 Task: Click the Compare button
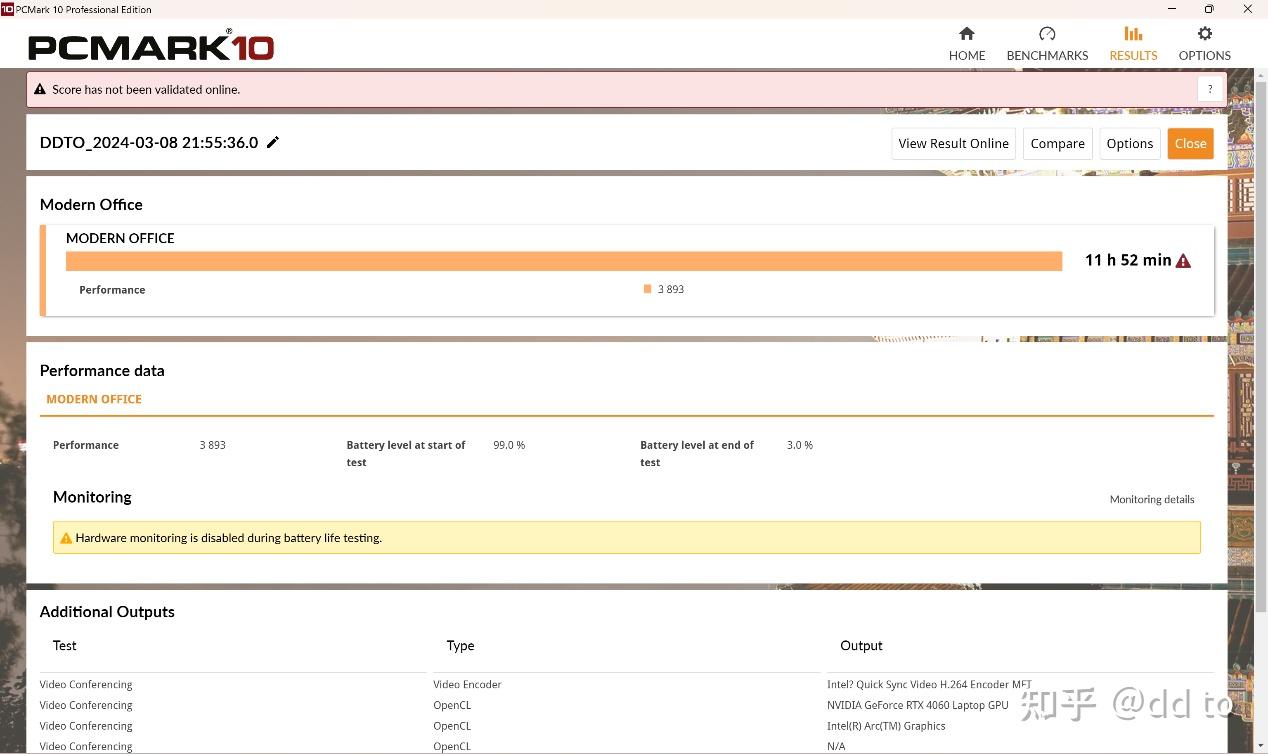click(x=1057, y=143)
